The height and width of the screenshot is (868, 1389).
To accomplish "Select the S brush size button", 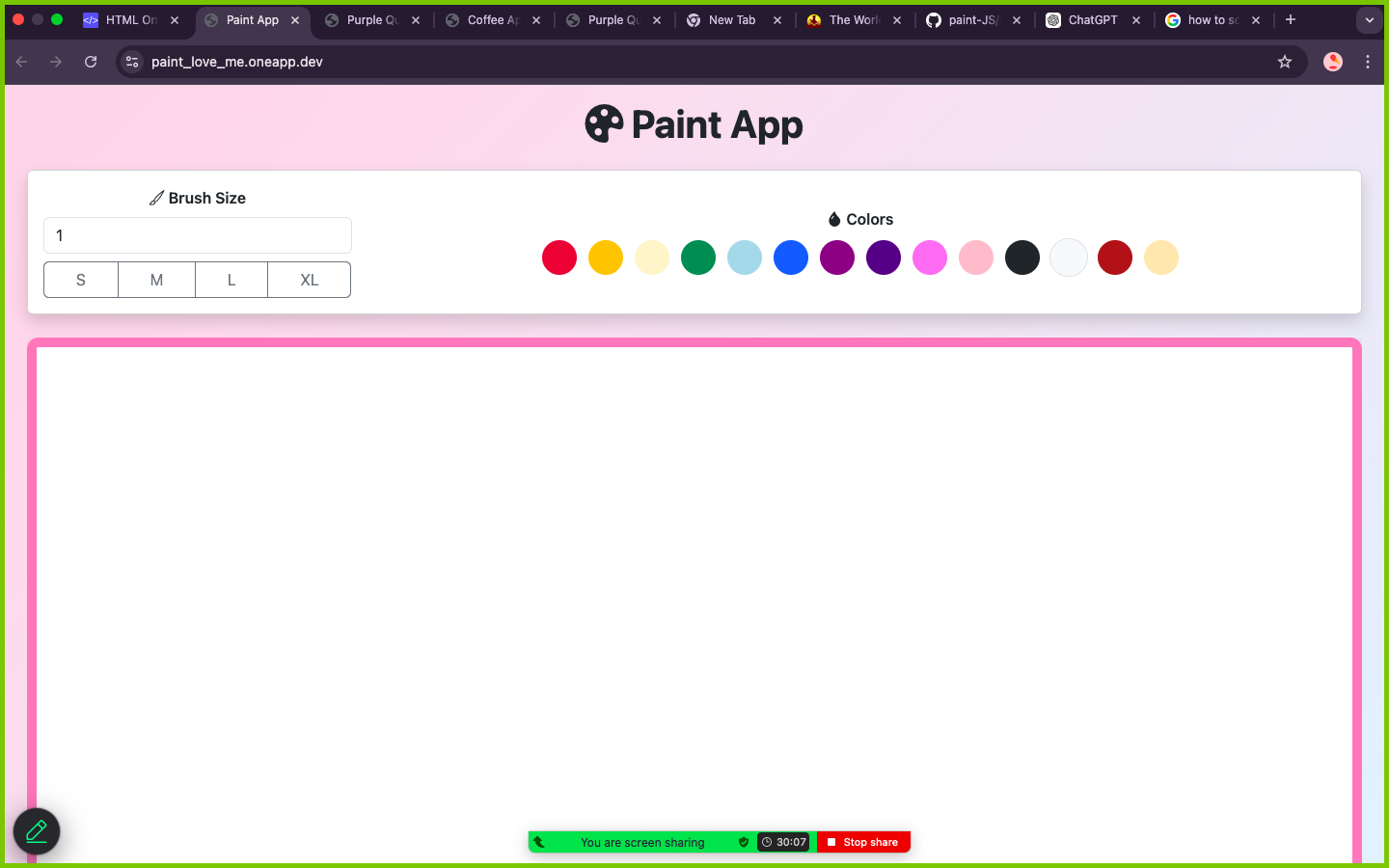I will tap(81, 280).
